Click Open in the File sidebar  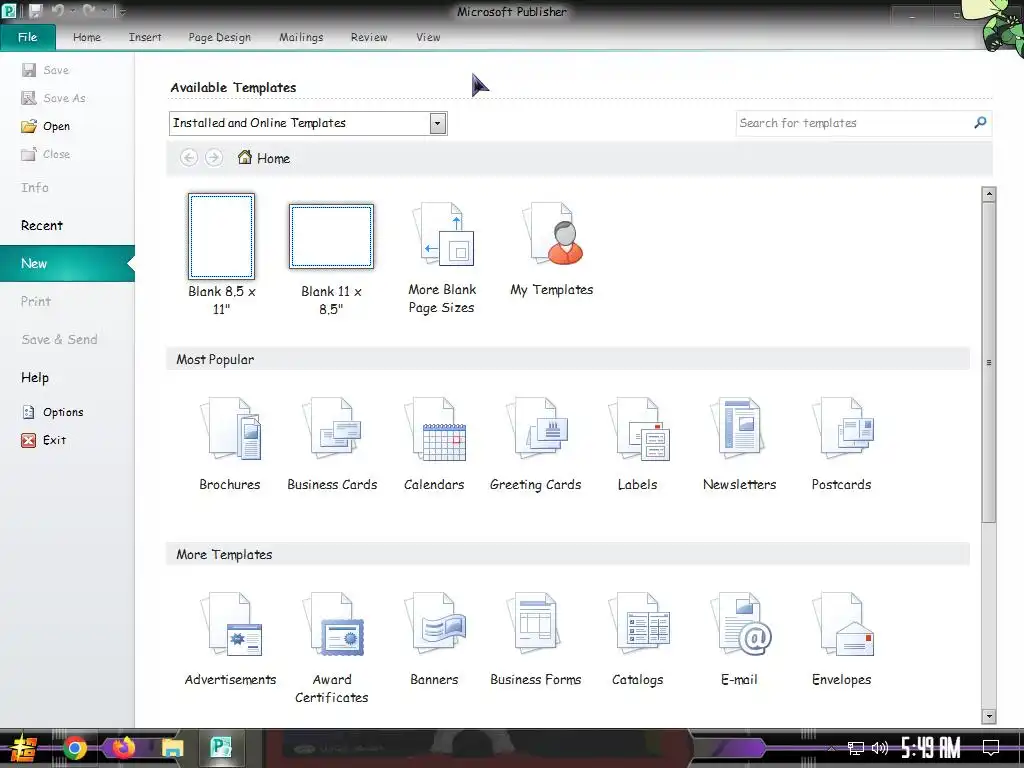46,126
